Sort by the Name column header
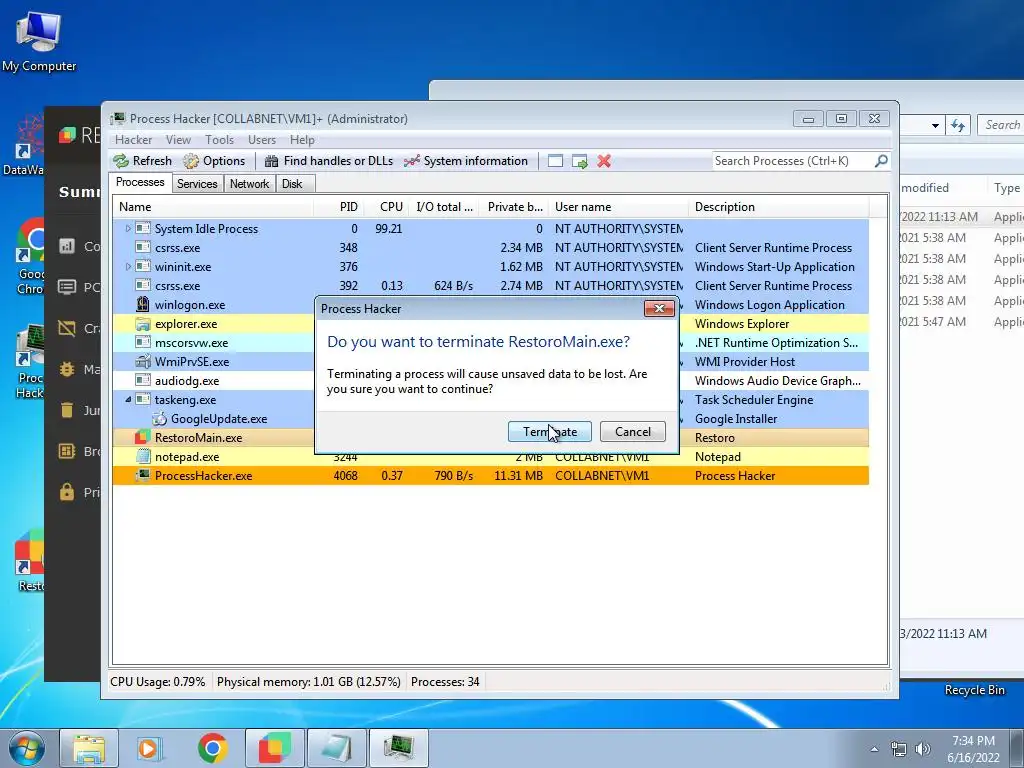Screen dimensions: 1024x768 pos(213,207)
